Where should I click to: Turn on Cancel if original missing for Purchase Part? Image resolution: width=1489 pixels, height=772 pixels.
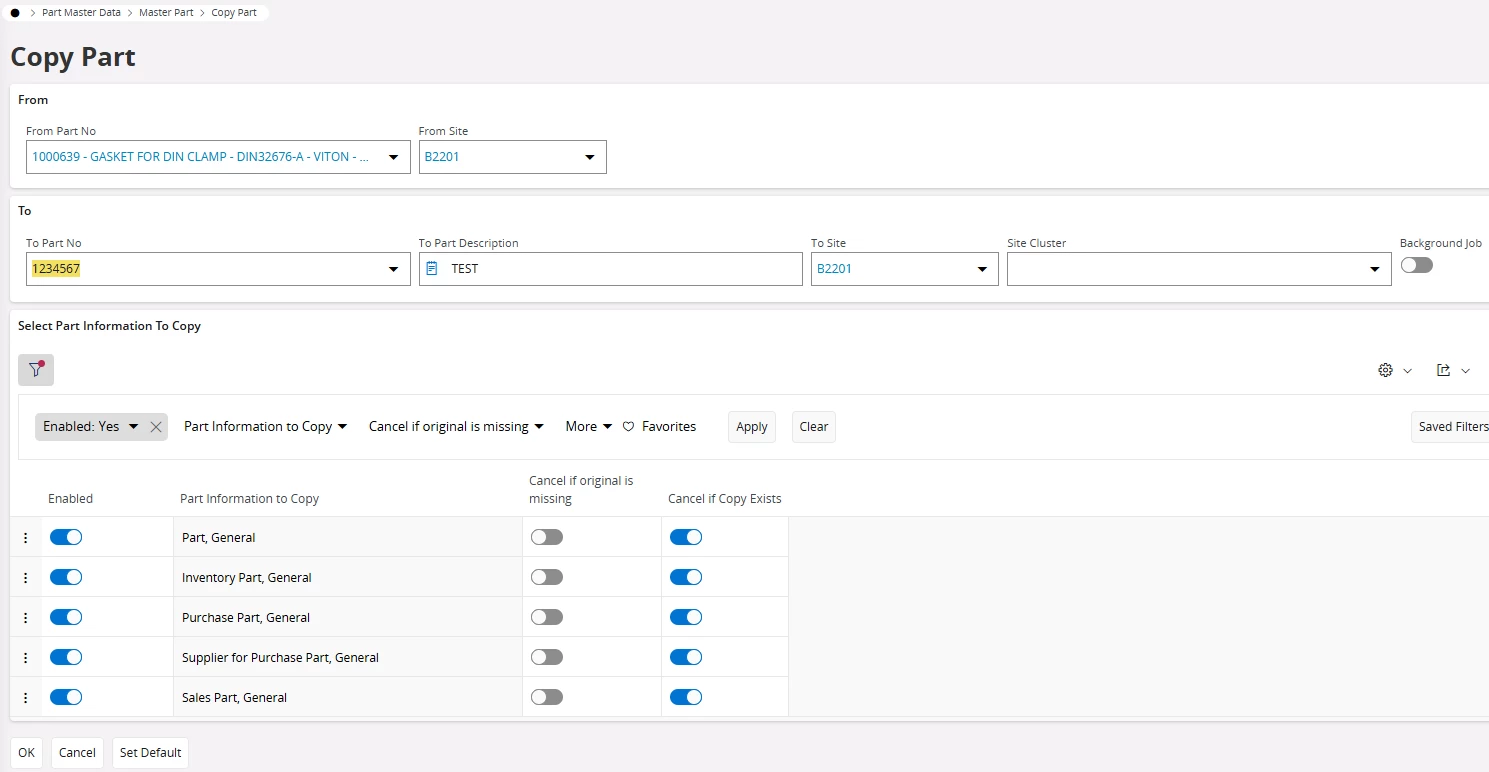point(547,617)
